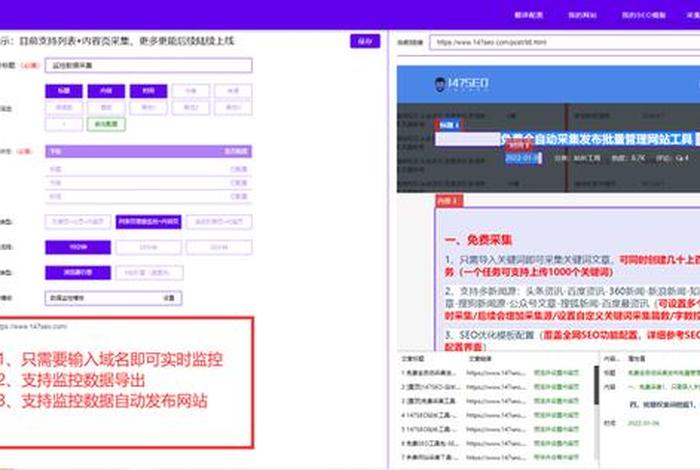Click the purple 保存 save button
700x470 pixels.
pos(365,41)
